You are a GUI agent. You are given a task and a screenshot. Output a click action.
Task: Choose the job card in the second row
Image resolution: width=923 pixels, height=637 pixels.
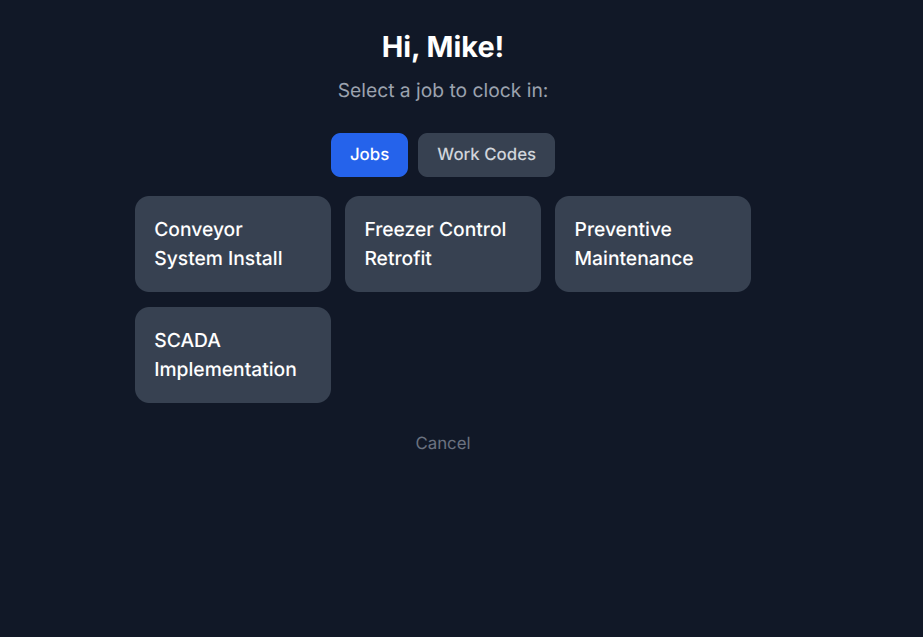coord(233,355)
